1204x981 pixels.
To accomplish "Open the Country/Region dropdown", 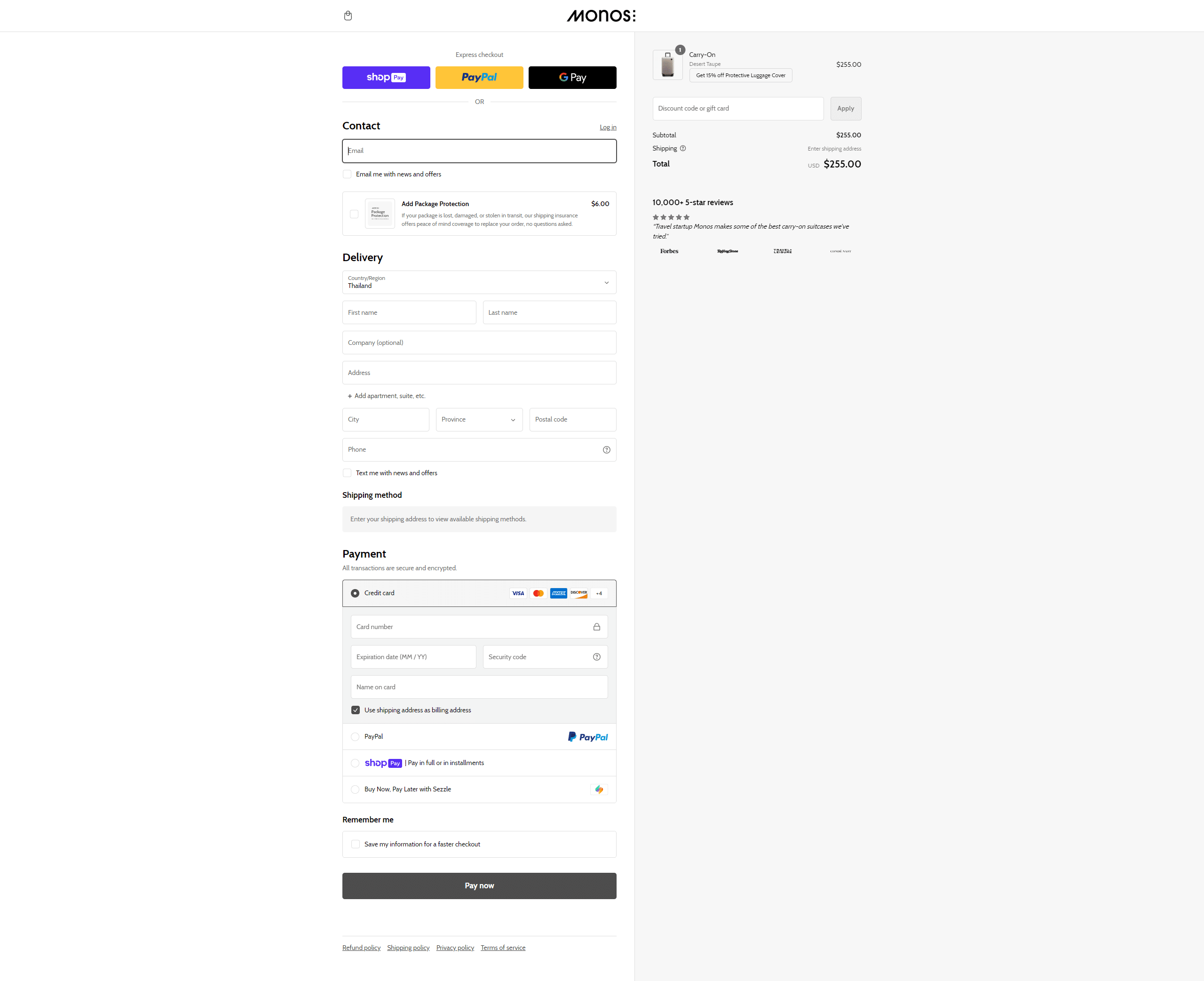I will tap(479, 282).
